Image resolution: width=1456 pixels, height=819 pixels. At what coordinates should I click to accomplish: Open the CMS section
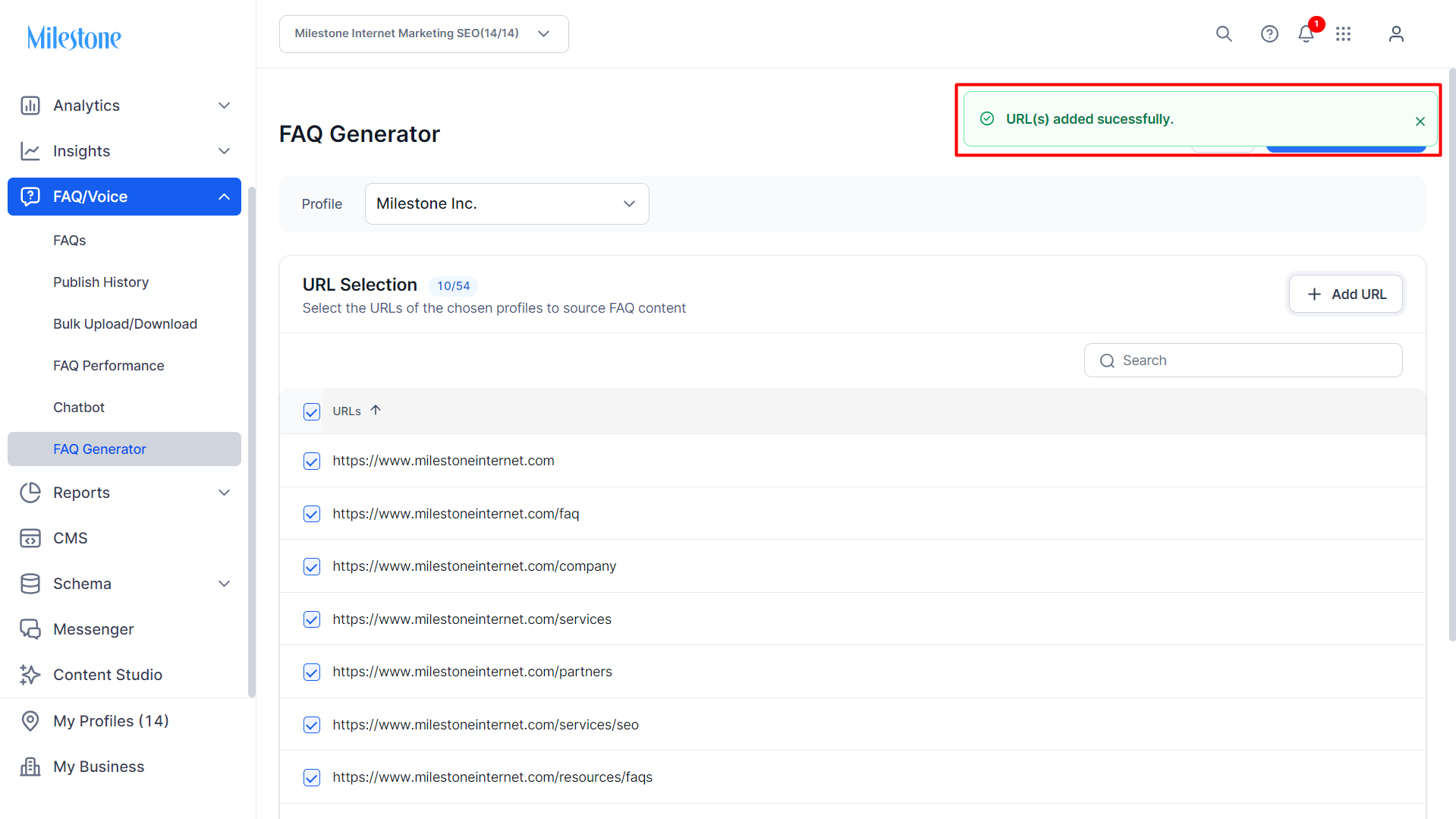71,538
